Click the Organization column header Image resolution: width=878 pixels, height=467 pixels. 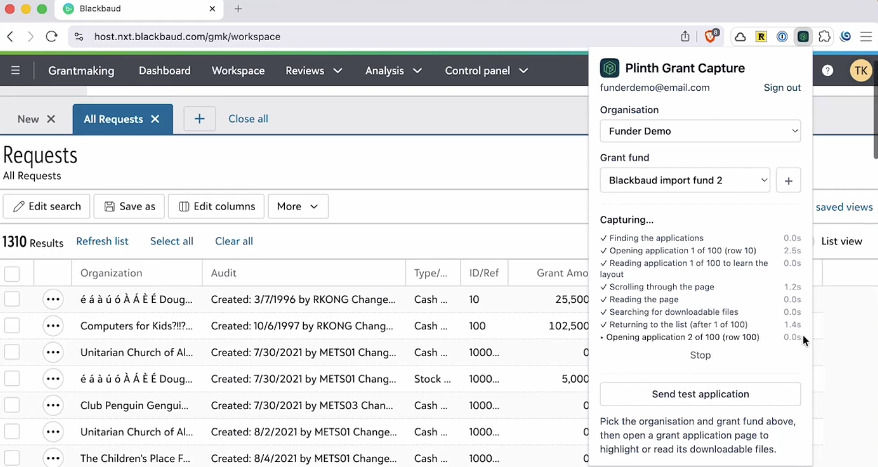(x=111, y=273)
